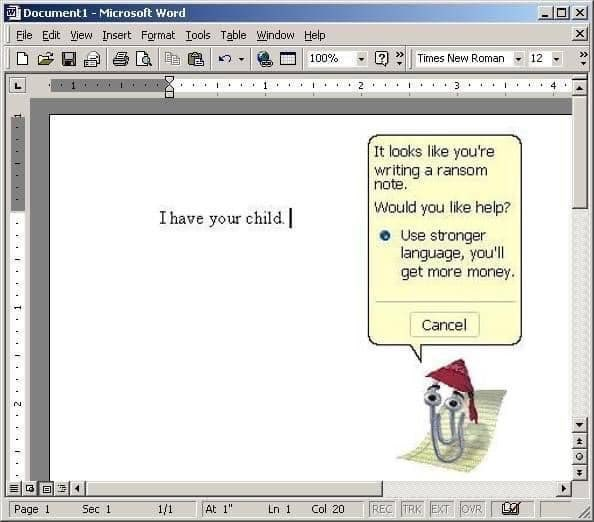Viewport: 594px width, 522px height.
Task: Click the Times New Roman font field
Action: point(464,58)
